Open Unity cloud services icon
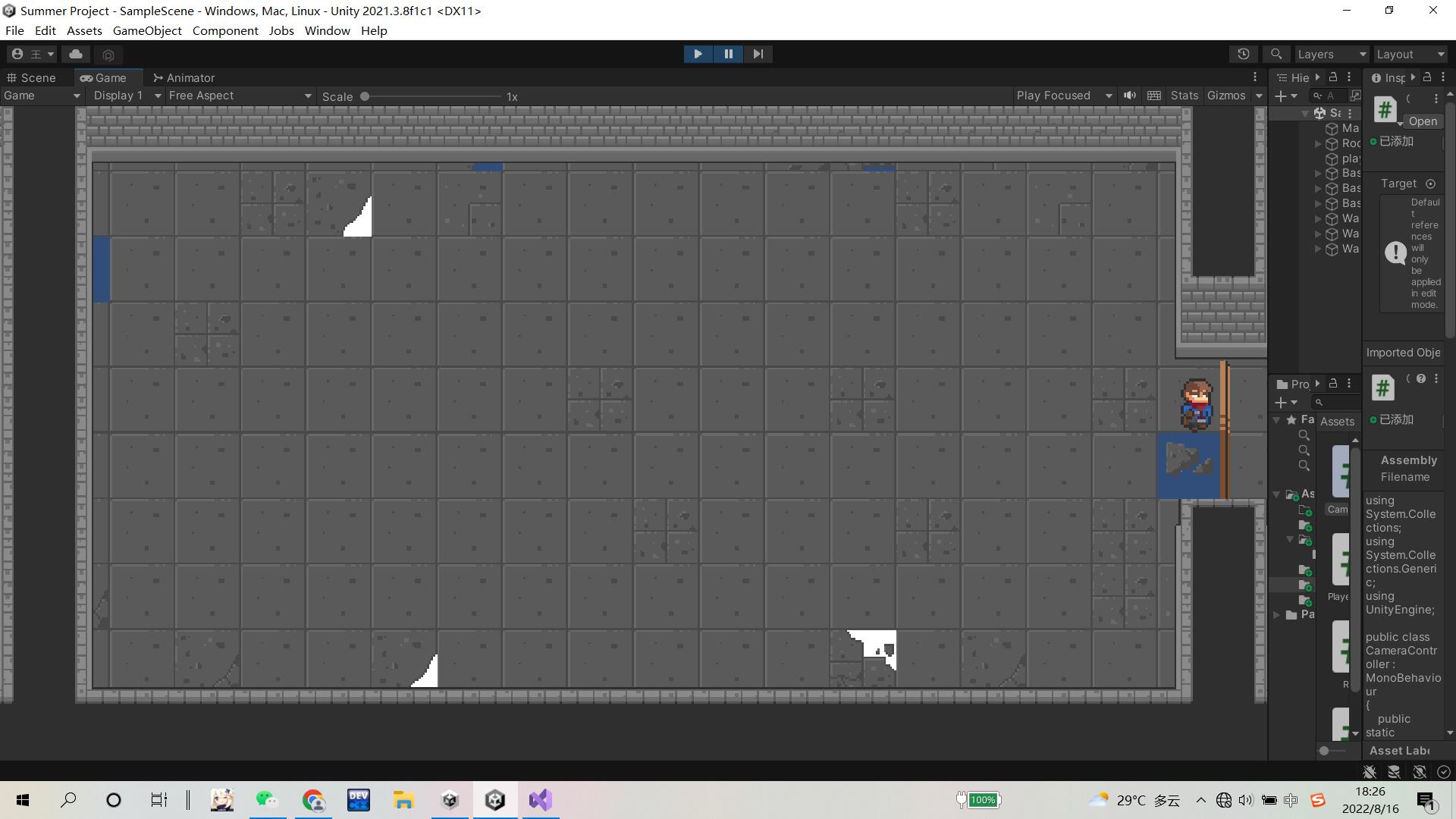The height and width of the screenshot is (819, 1456). 76,54
